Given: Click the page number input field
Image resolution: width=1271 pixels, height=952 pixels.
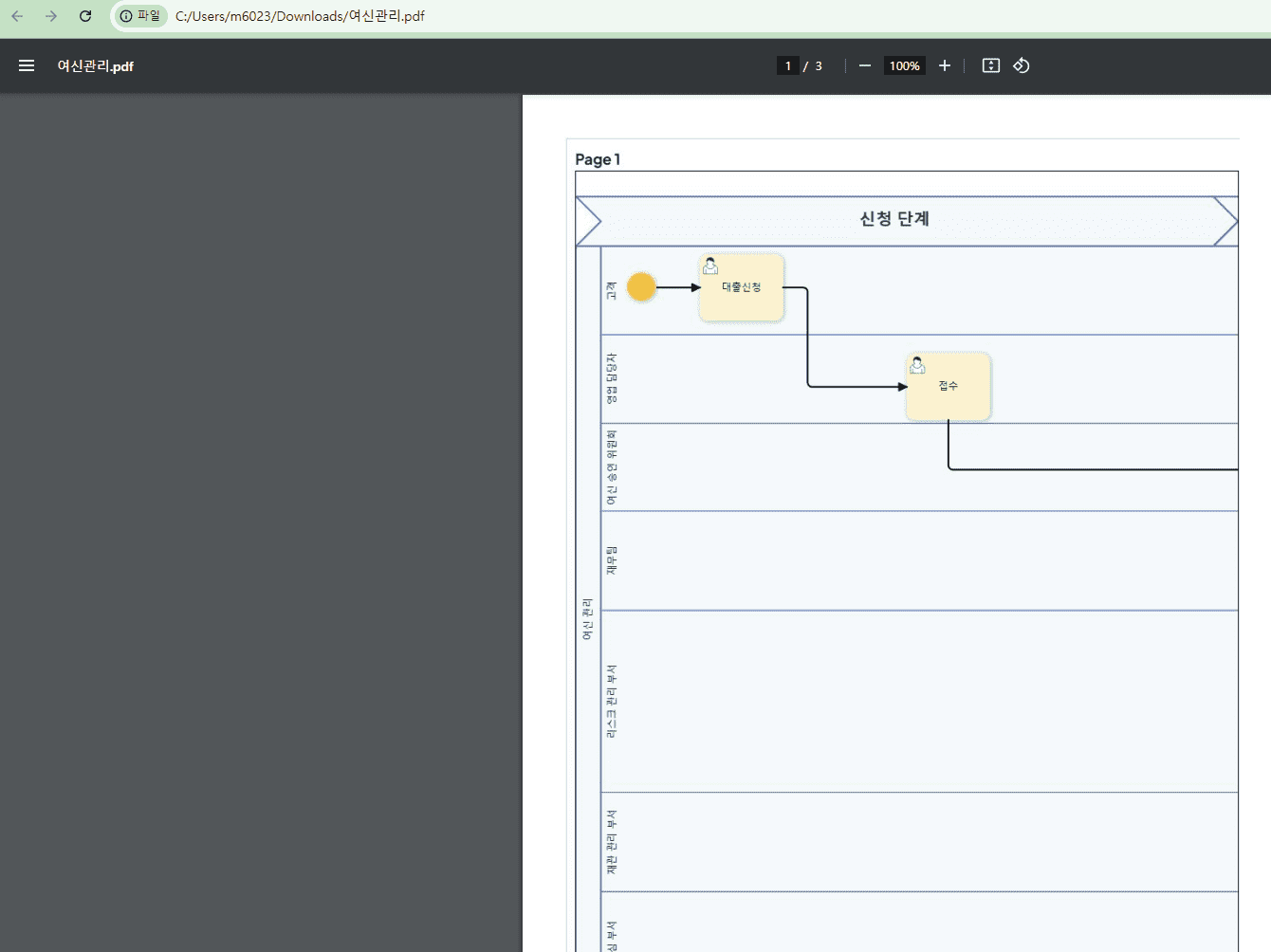Looking at the screenshot, I should [x=787, y=65].
